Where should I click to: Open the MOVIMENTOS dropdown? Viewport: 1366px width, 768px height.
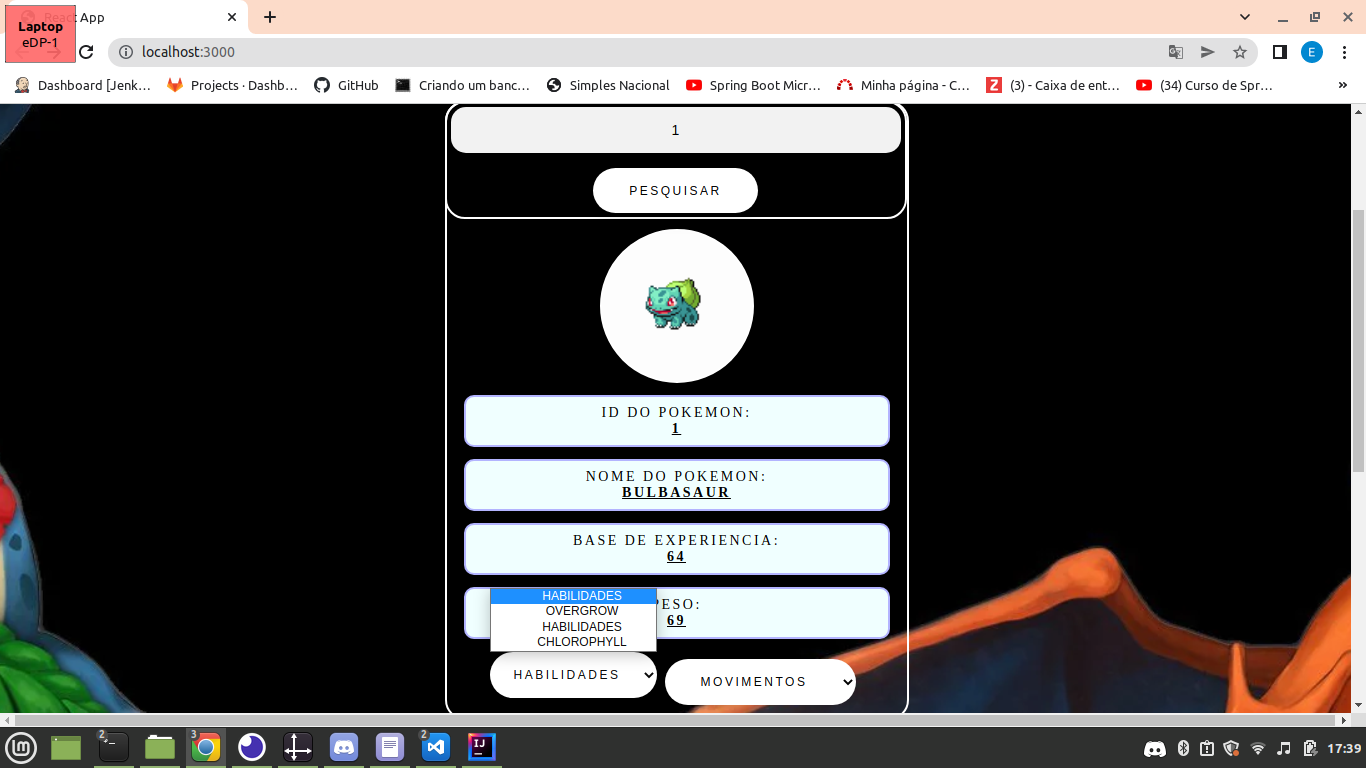click(760, 682)
